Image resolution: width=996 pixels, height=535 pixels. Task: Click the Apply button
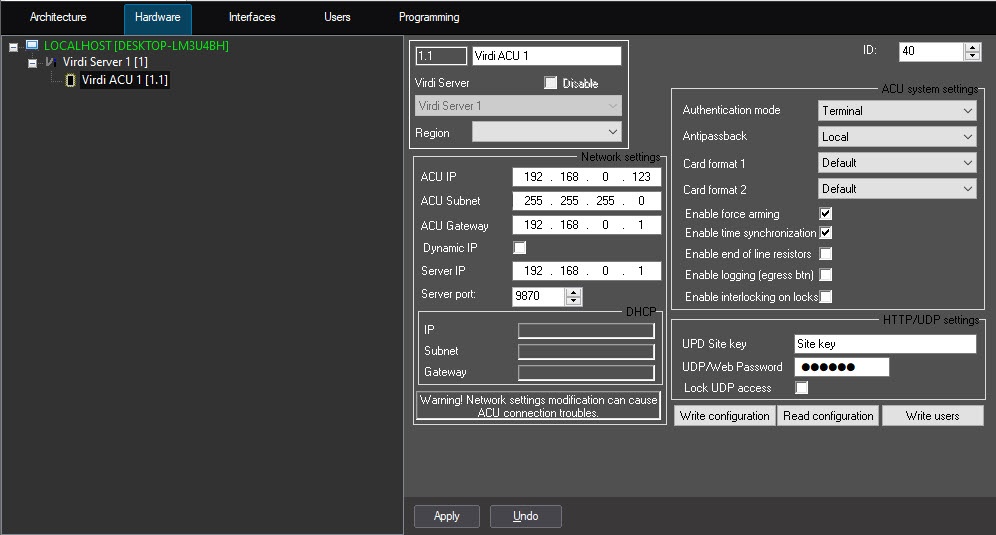point(447,516)
